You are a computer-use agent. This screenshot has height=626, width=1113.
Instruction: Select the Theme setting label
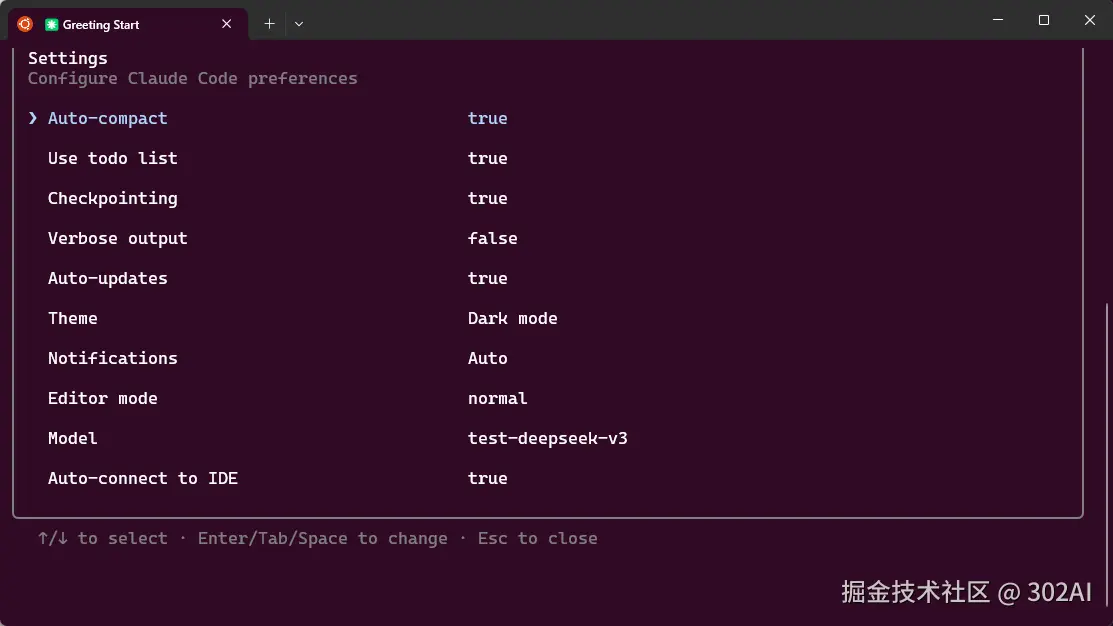(x=73, y=319)
